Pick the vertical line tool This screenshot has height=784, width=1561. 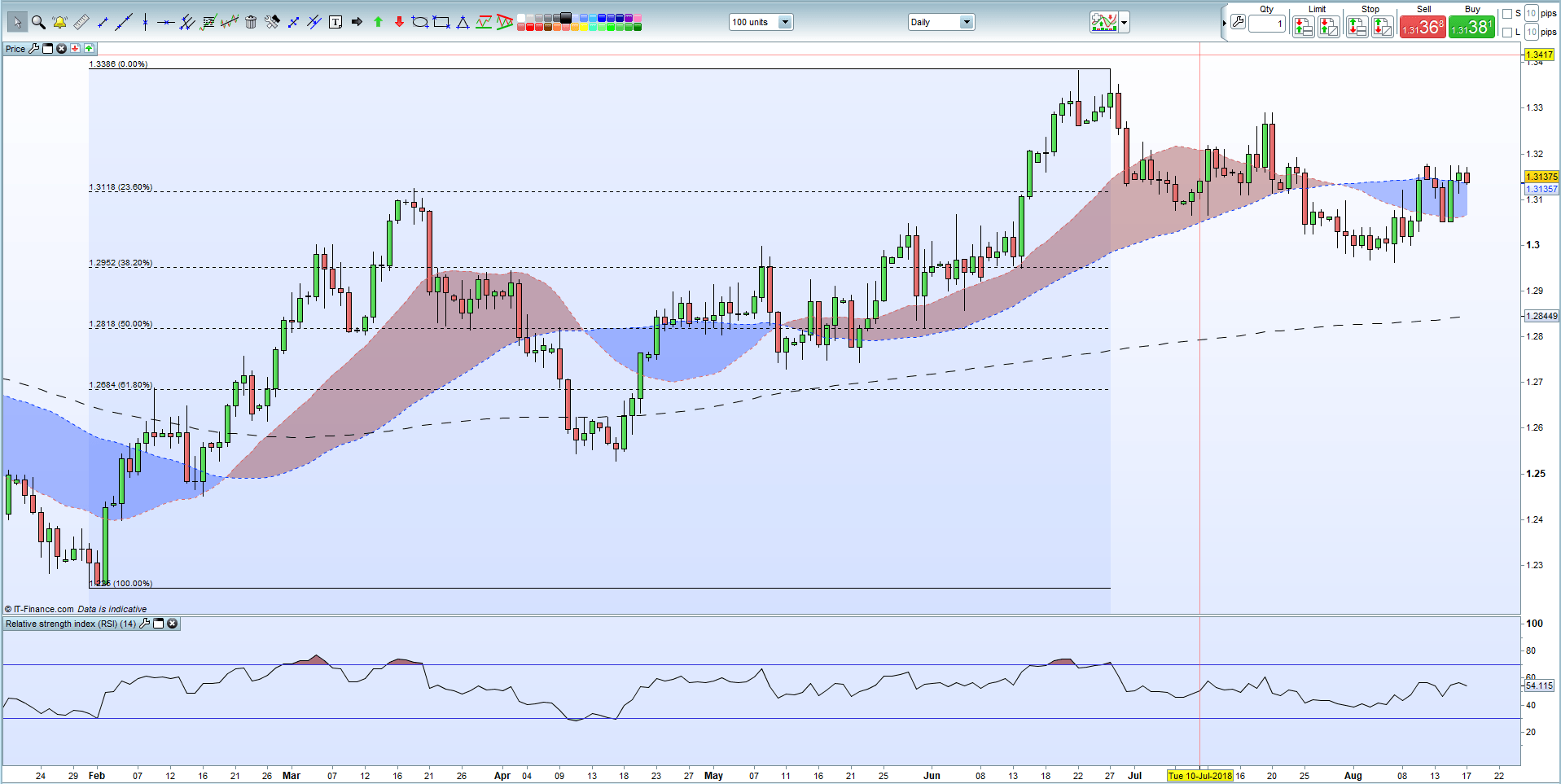(145, 22)
